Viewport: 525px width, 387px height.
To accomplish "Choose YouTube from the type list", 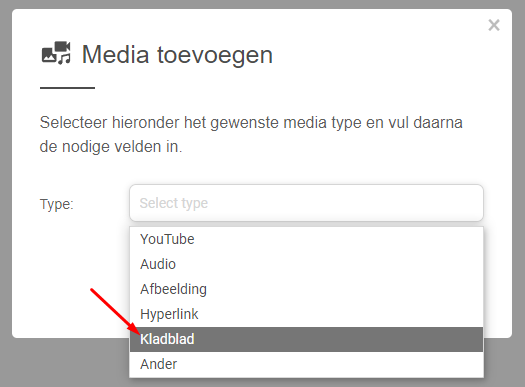I will [306, 239].
